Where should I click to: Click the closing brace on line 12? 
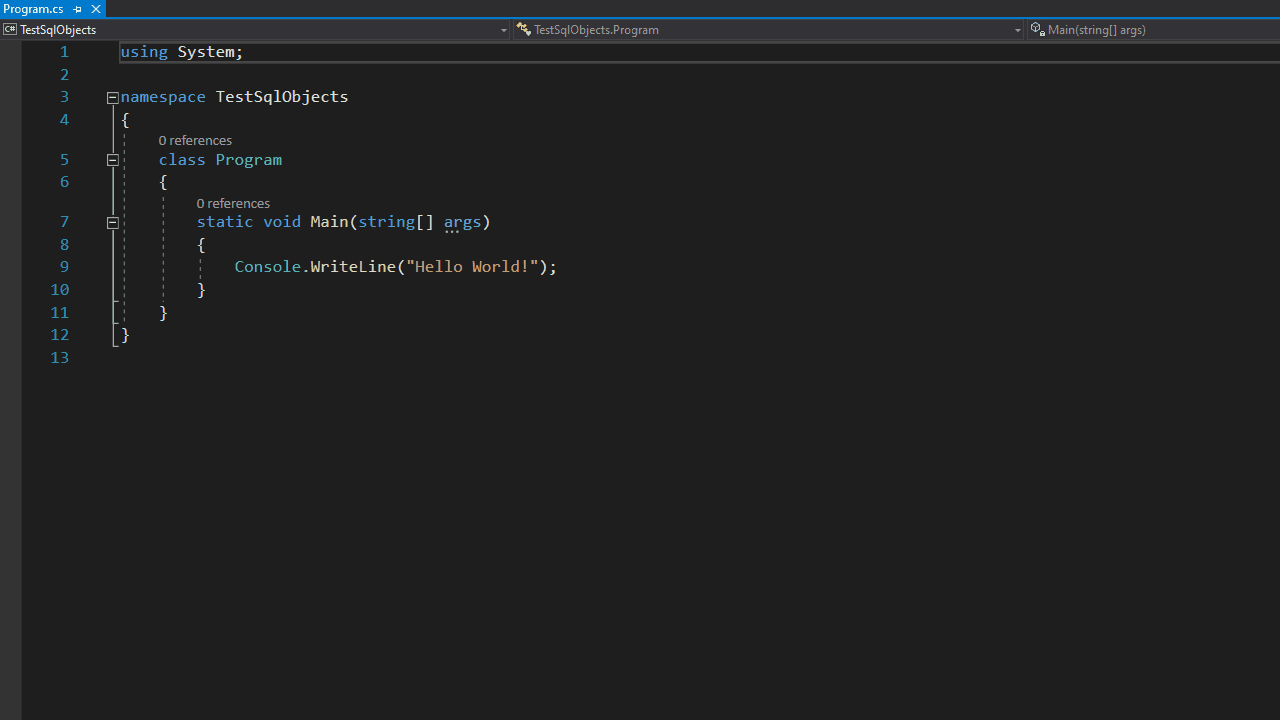tap(125, 335)
